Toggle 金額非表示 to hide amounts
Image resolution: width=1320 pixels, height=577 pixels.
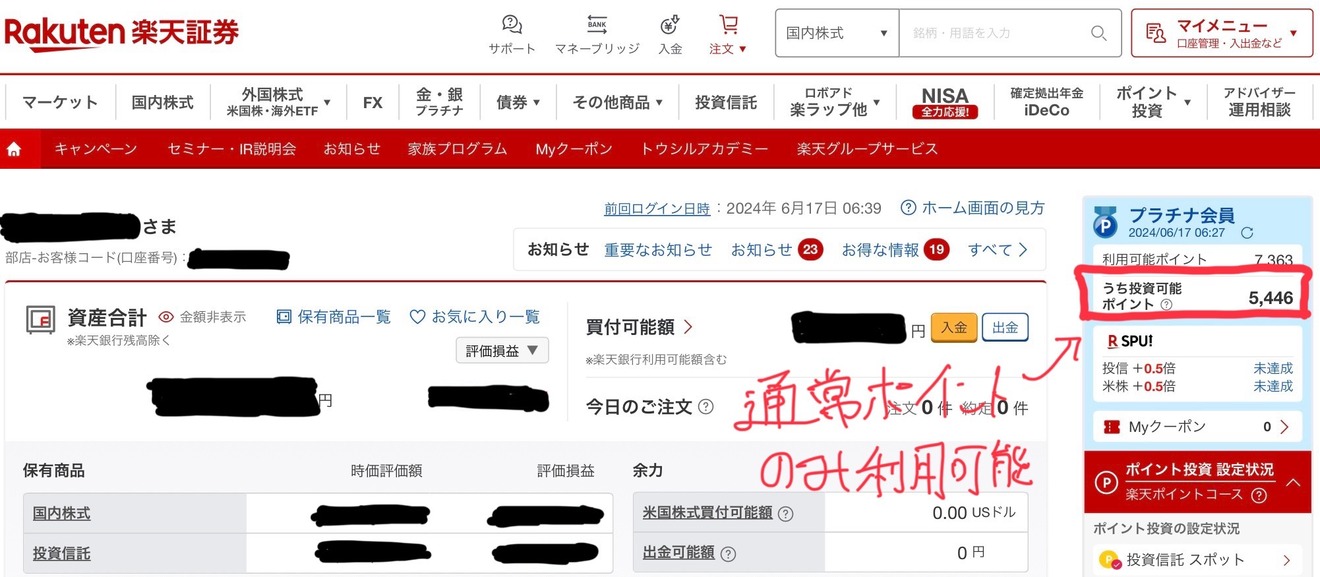202,317
